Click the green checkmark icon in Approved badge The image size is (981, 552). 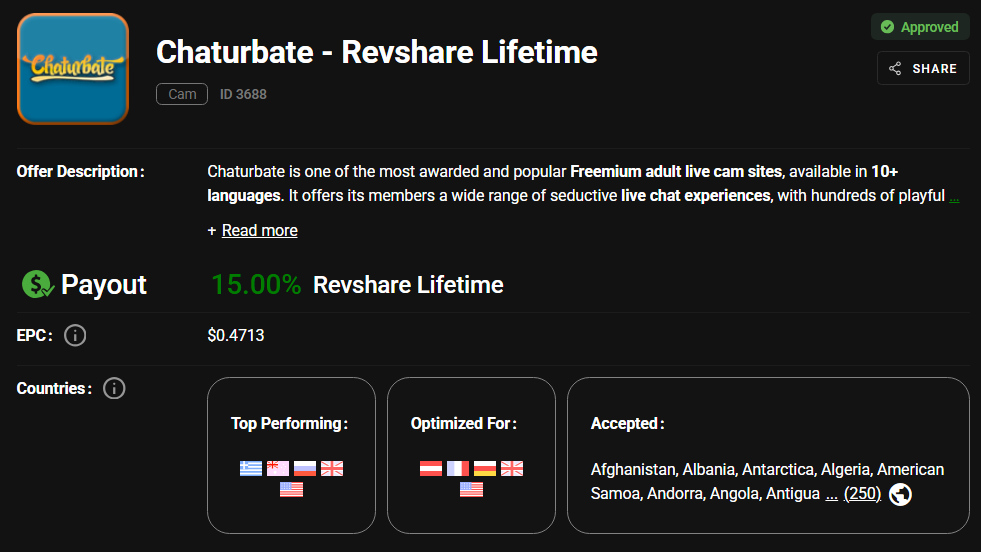[x=887, y=27]
